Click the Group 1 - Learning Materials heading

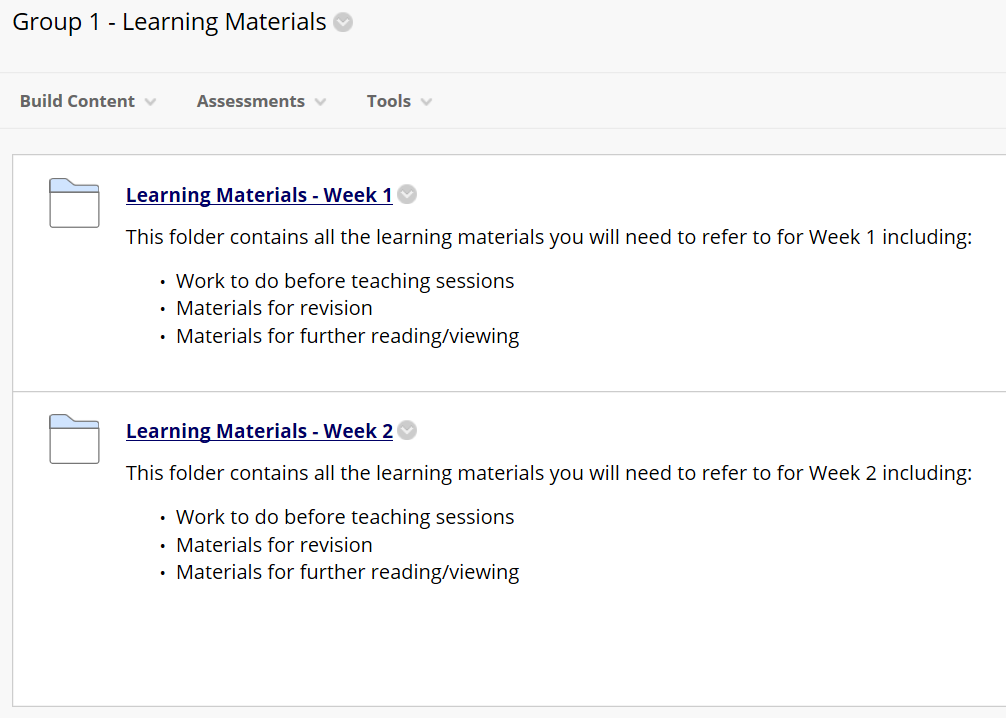[x=169, y=22]
